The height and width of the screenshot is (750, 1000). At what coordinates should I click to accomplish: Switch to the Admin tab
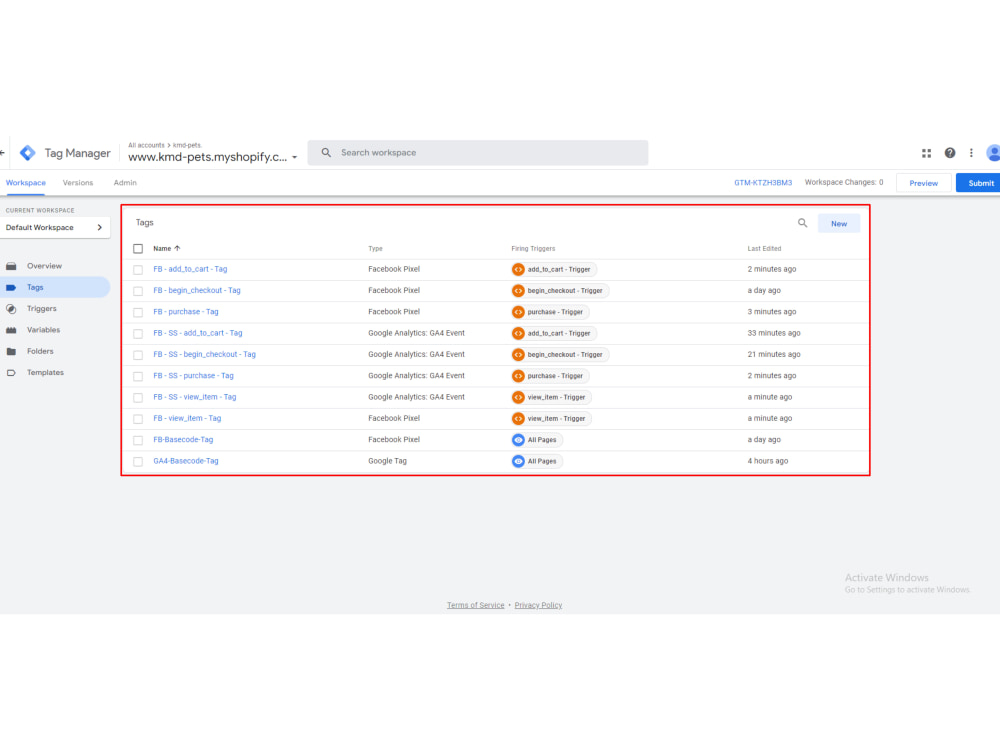click(x=125, y=183)
